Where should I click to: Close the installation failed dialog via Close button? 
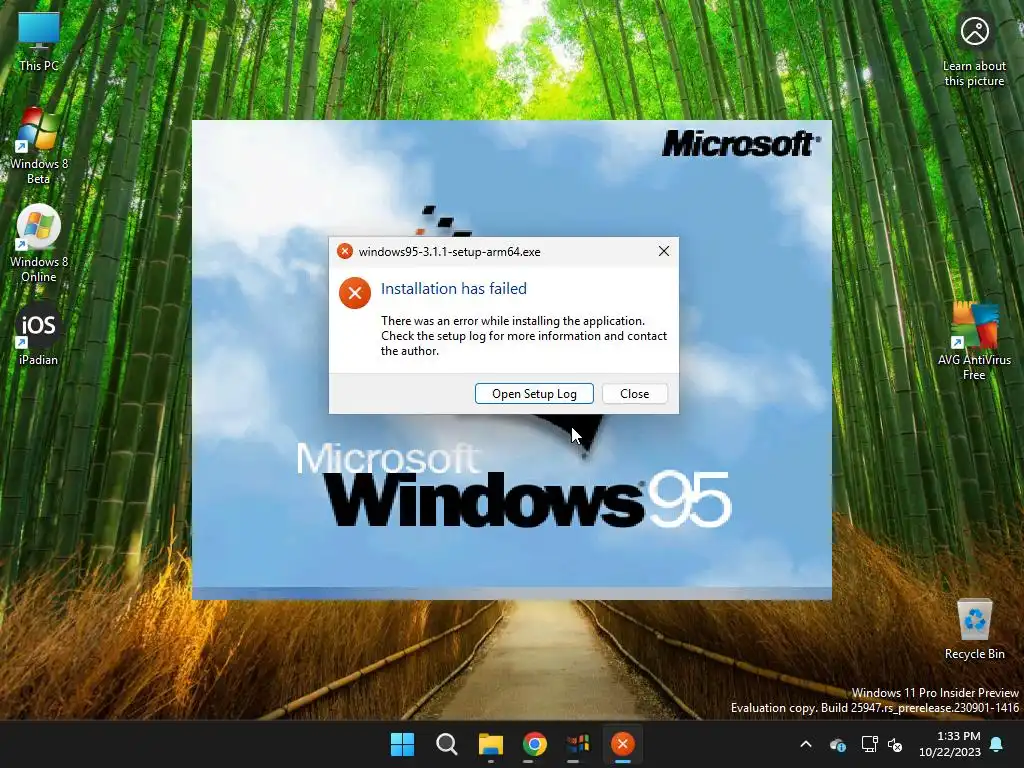(x=634, y=394)
